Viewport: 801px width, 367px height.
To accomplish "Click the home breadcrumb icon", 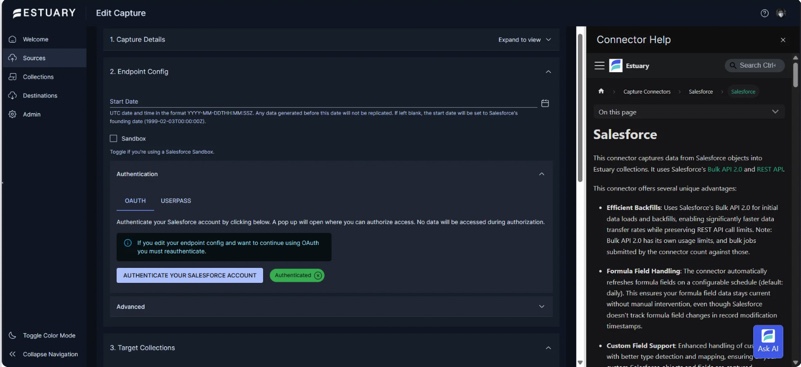I will [601, 91].
